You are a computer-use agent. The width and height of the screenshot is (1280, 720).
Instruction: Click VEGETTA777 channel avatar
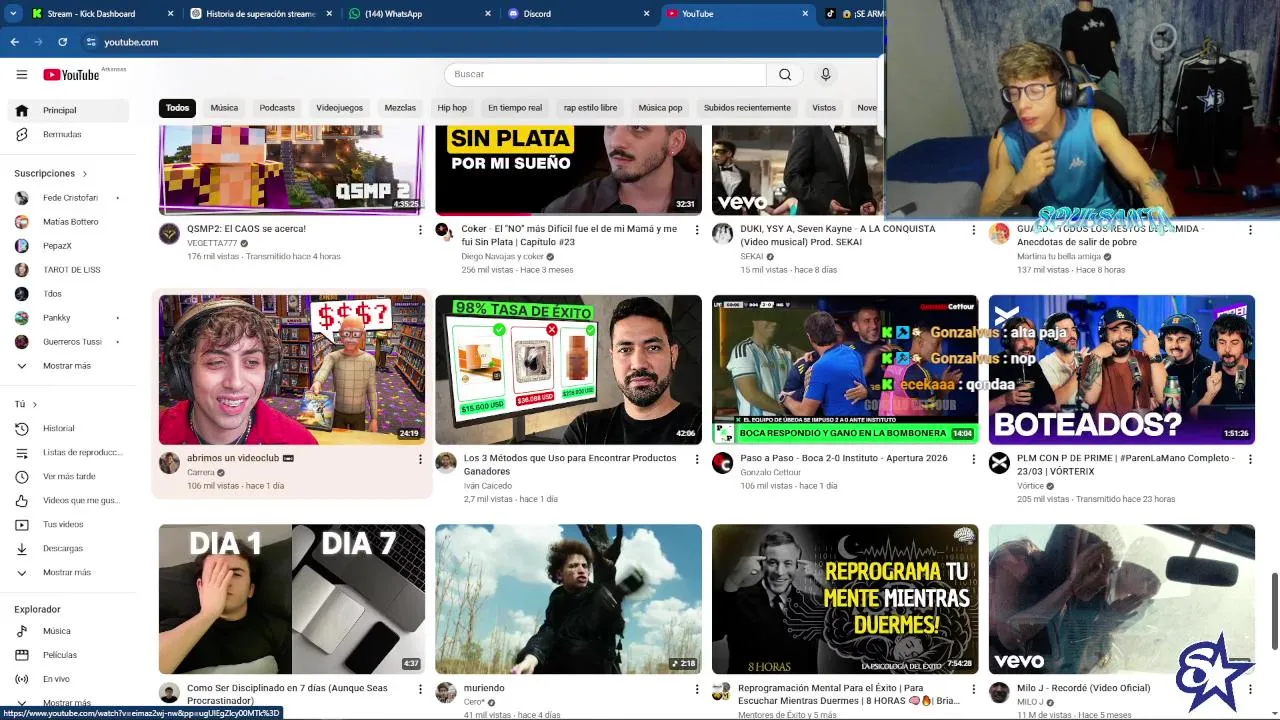[169, 234]
